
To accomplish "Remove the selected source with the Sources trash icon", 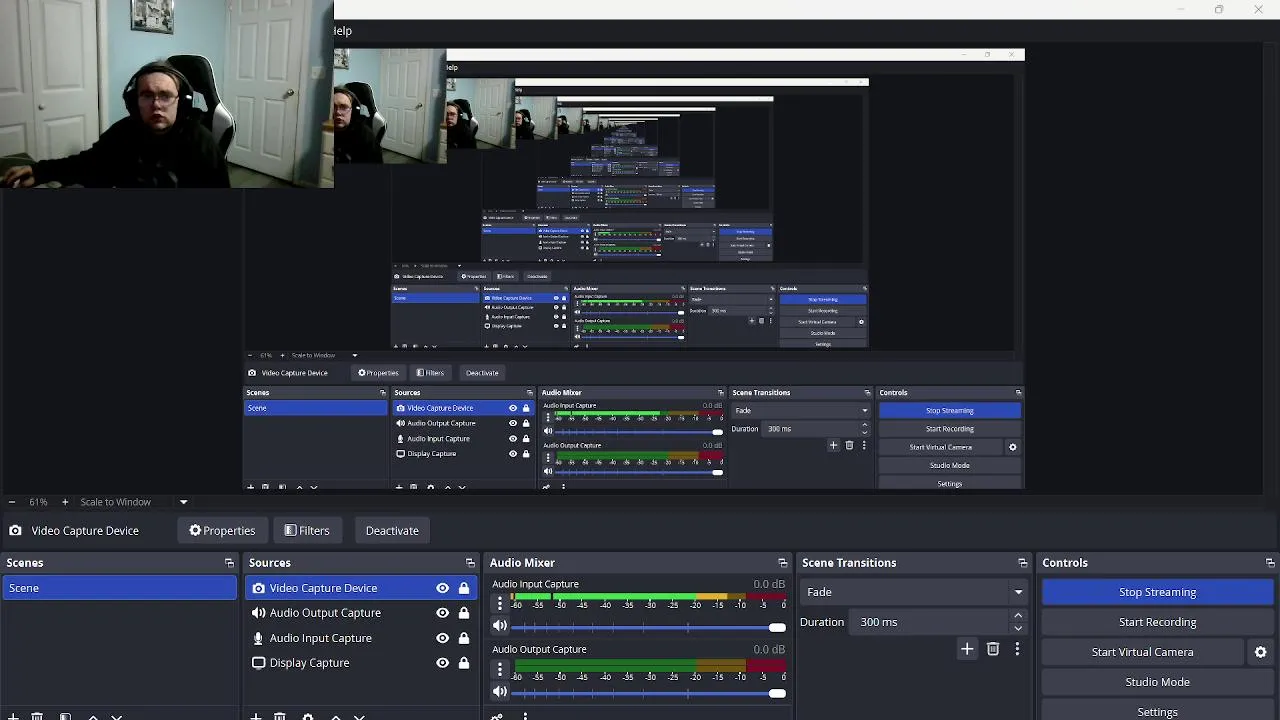I will point(280,716).
